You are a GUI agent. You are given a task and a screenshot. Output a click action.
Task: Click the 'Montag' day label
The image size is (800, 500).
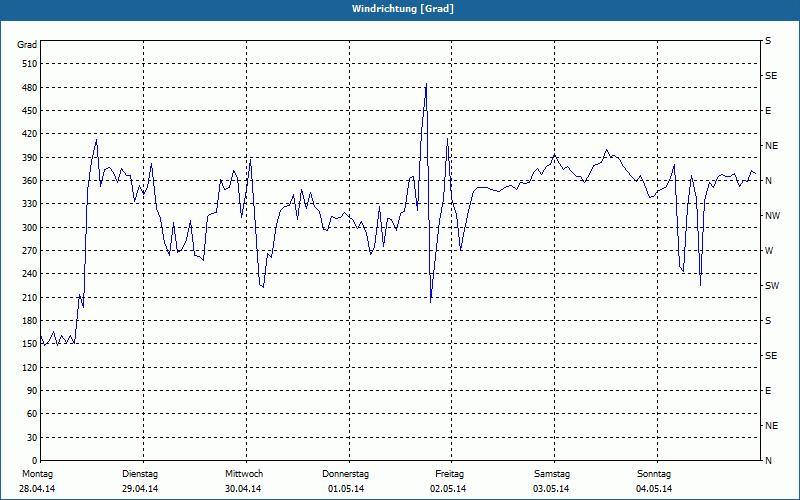(37, 474)
